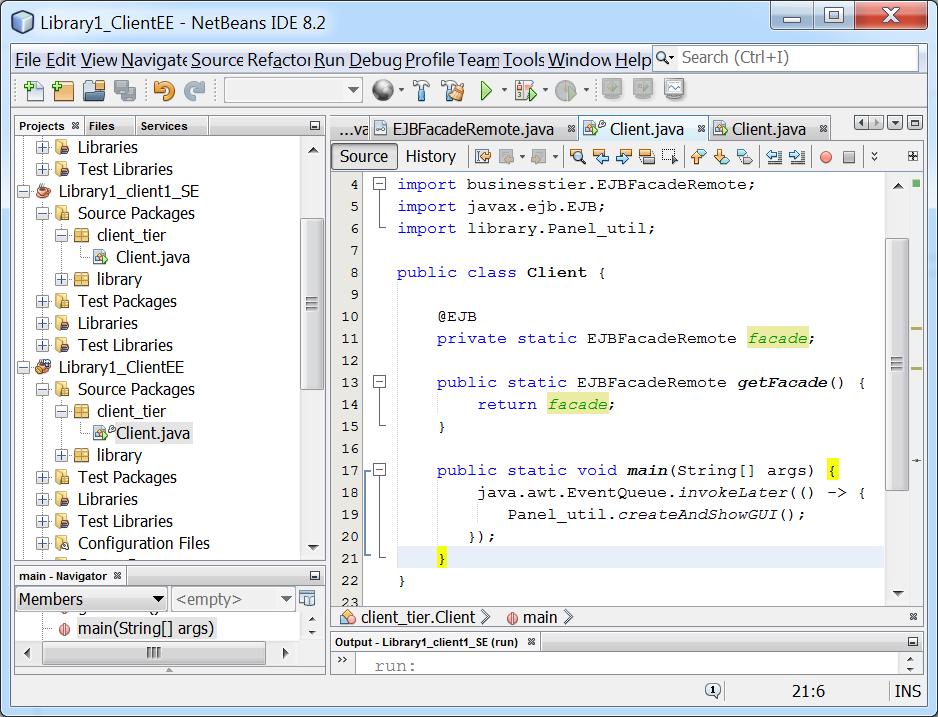Minimize the Projects panel
This screenshot has height=717, width=938.
tap(315, 126)
